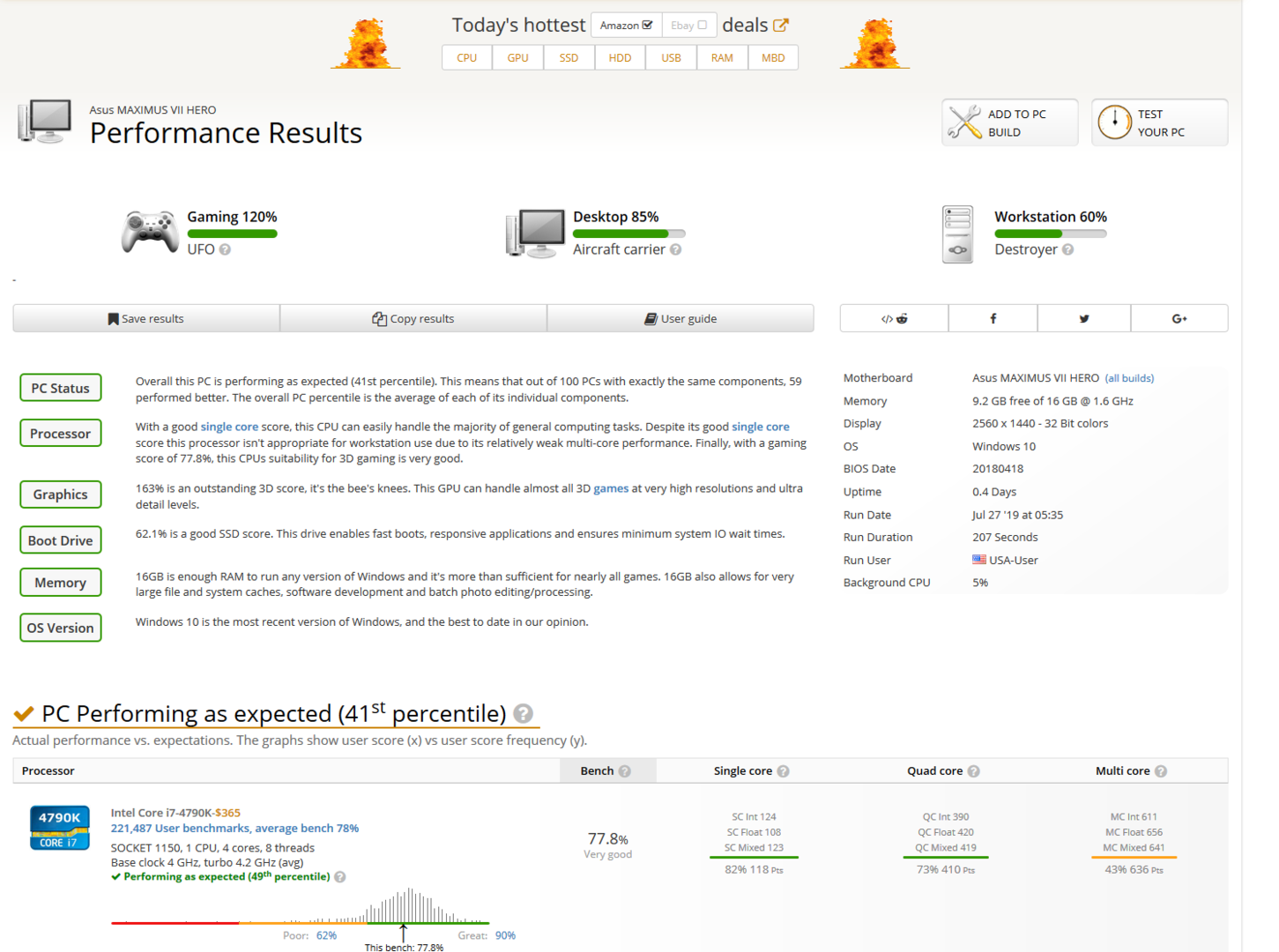The image size is (1279, 952).
Task: Click the external link icon beside deals
Action: (781, 26)
